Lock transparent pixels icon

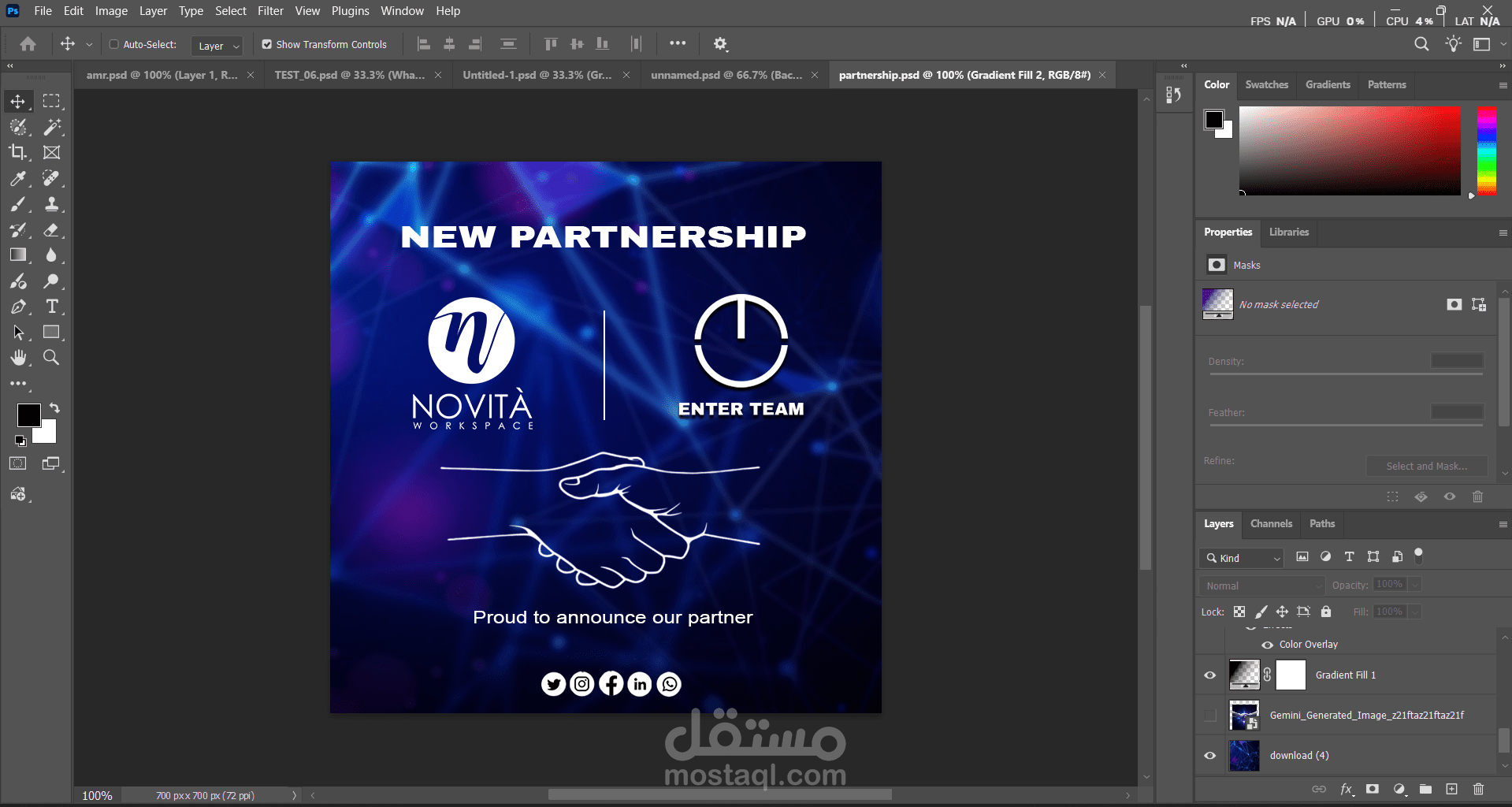pyautogui.click(x=1239, y=612)
